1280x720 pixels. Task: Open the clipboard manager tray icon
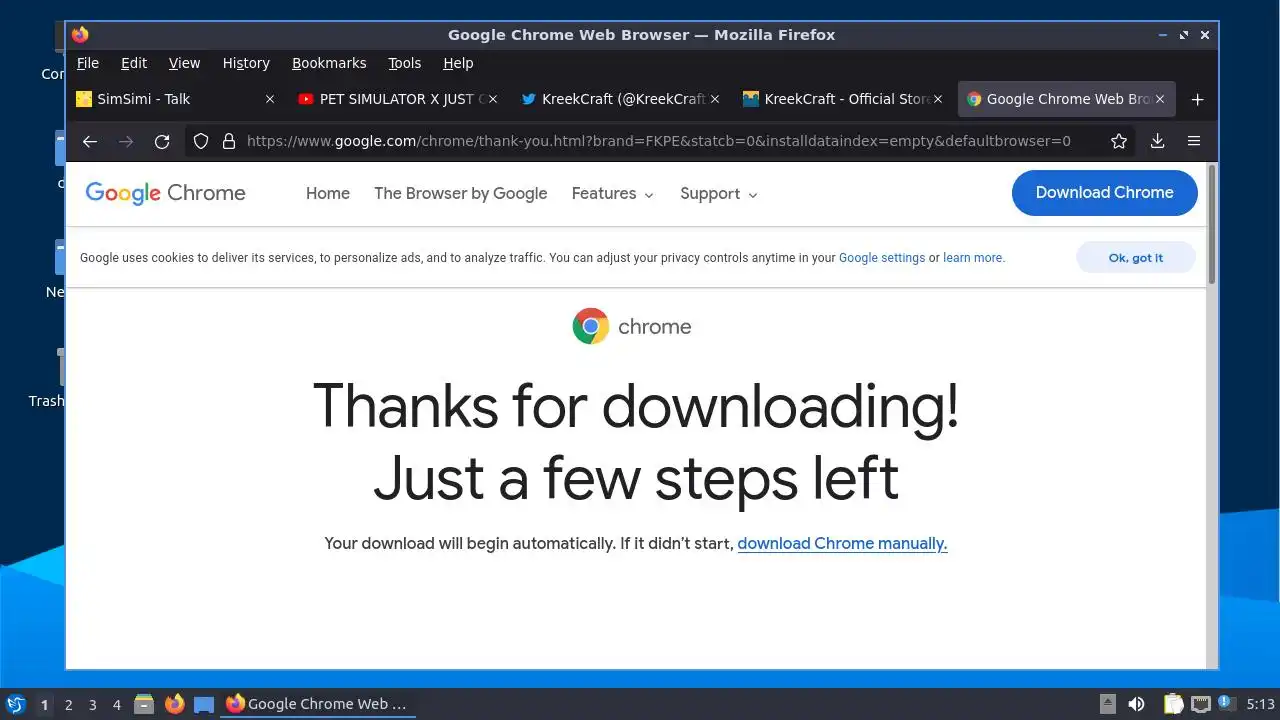click(1173, 704)
